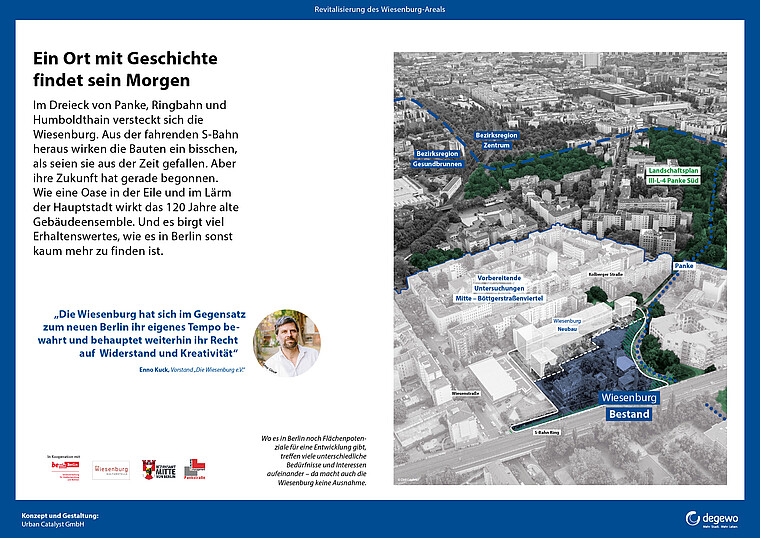Open the portrait photo of Enno Kuck
The height and width of the screenshot is (538, 760).
286,343
